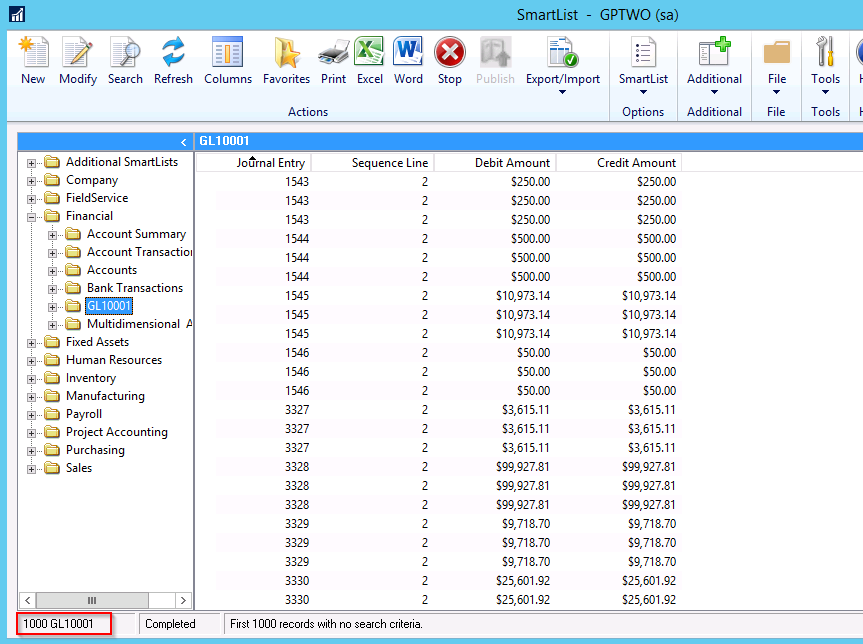The width and height of the screenshot is (863, 644).
Task: Open Modify in the ribbon
Action: click(78, 61)
